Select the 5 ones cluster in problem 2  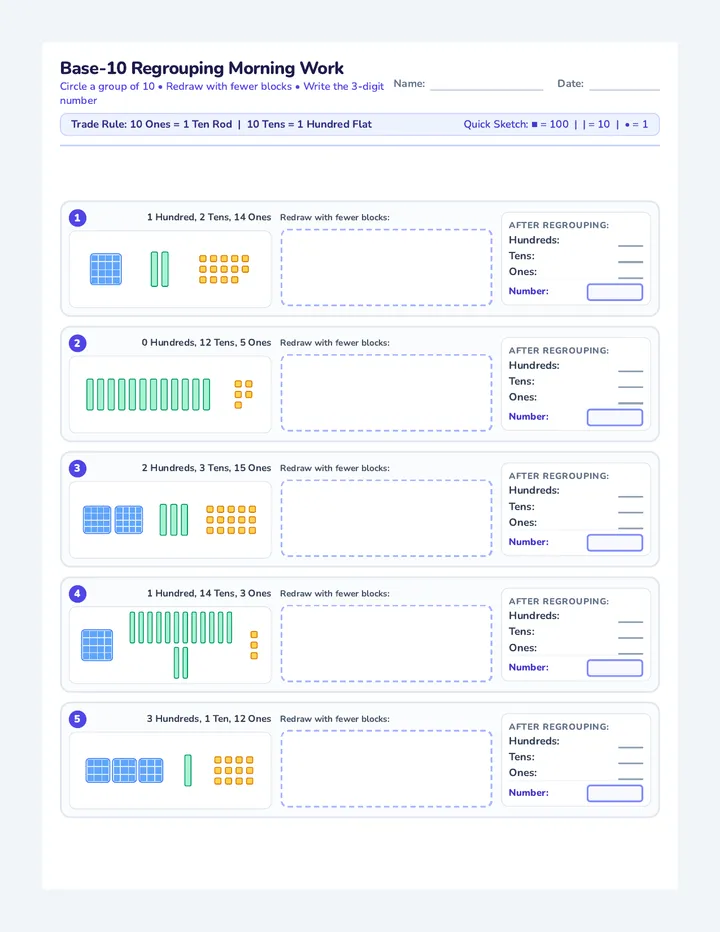pyautogui.click(x=243, y=395)
